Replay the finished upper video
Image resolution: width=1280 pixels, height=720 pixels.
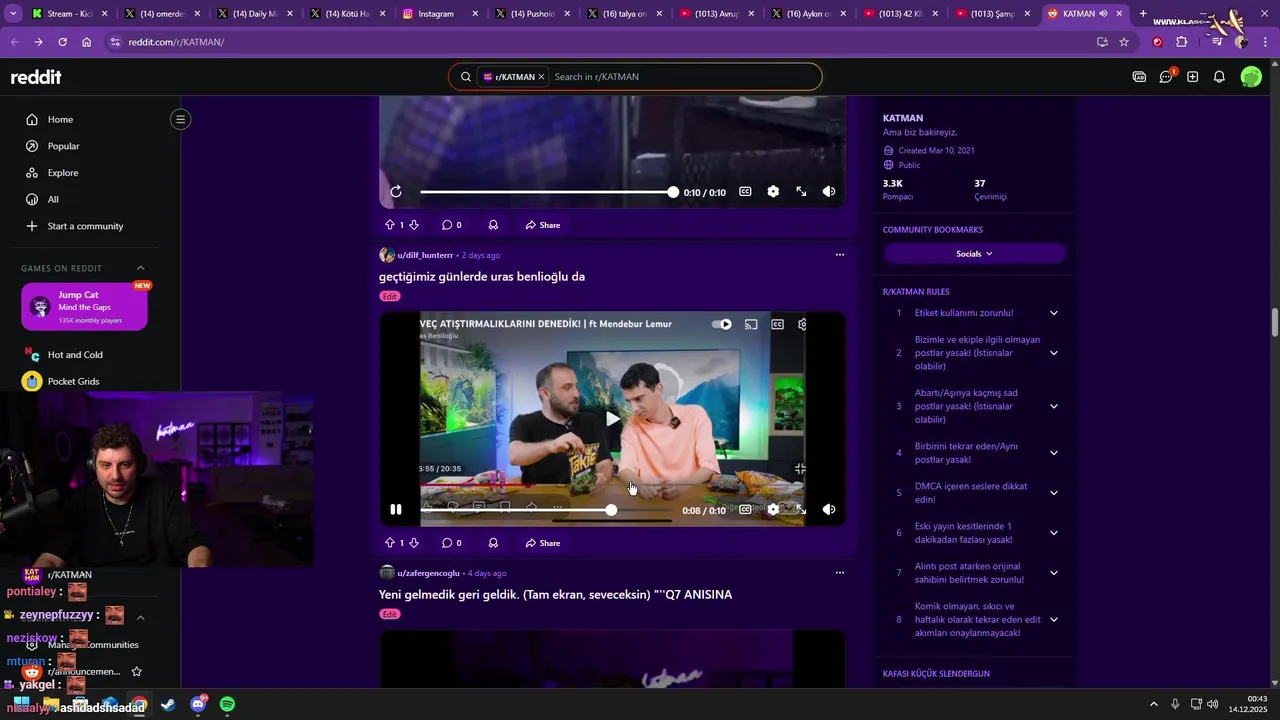pyautogui.click(x=396, y=191)
